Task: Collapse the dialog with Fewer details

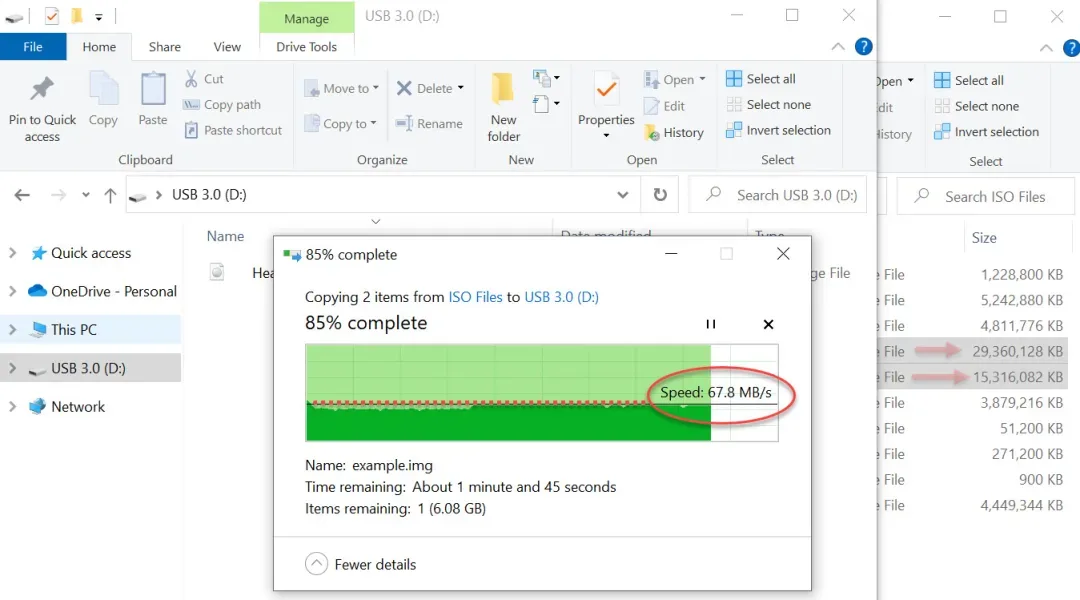Action: coord(361,564)
